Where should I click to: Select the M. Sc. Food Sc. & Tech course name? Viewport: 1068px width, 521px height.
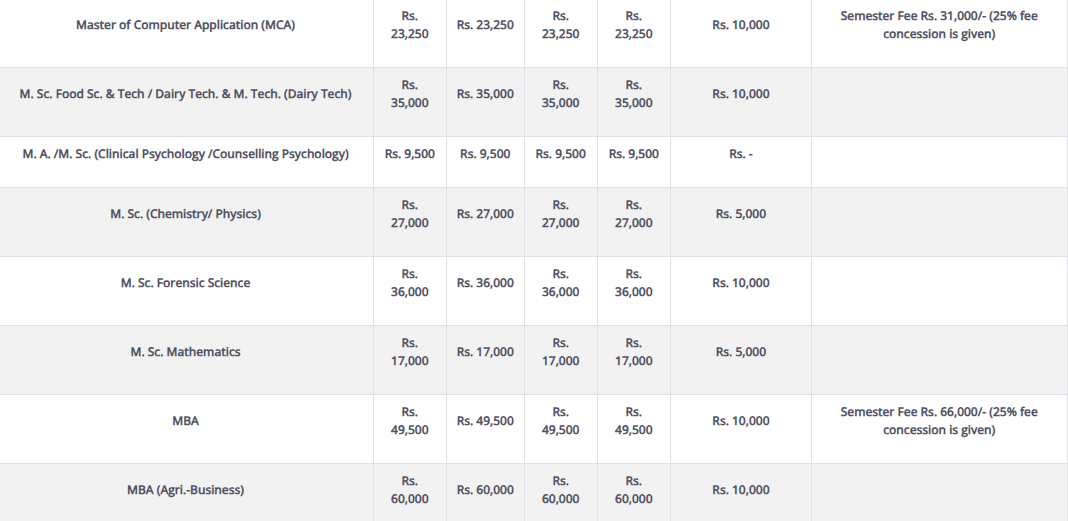point(185,94)
